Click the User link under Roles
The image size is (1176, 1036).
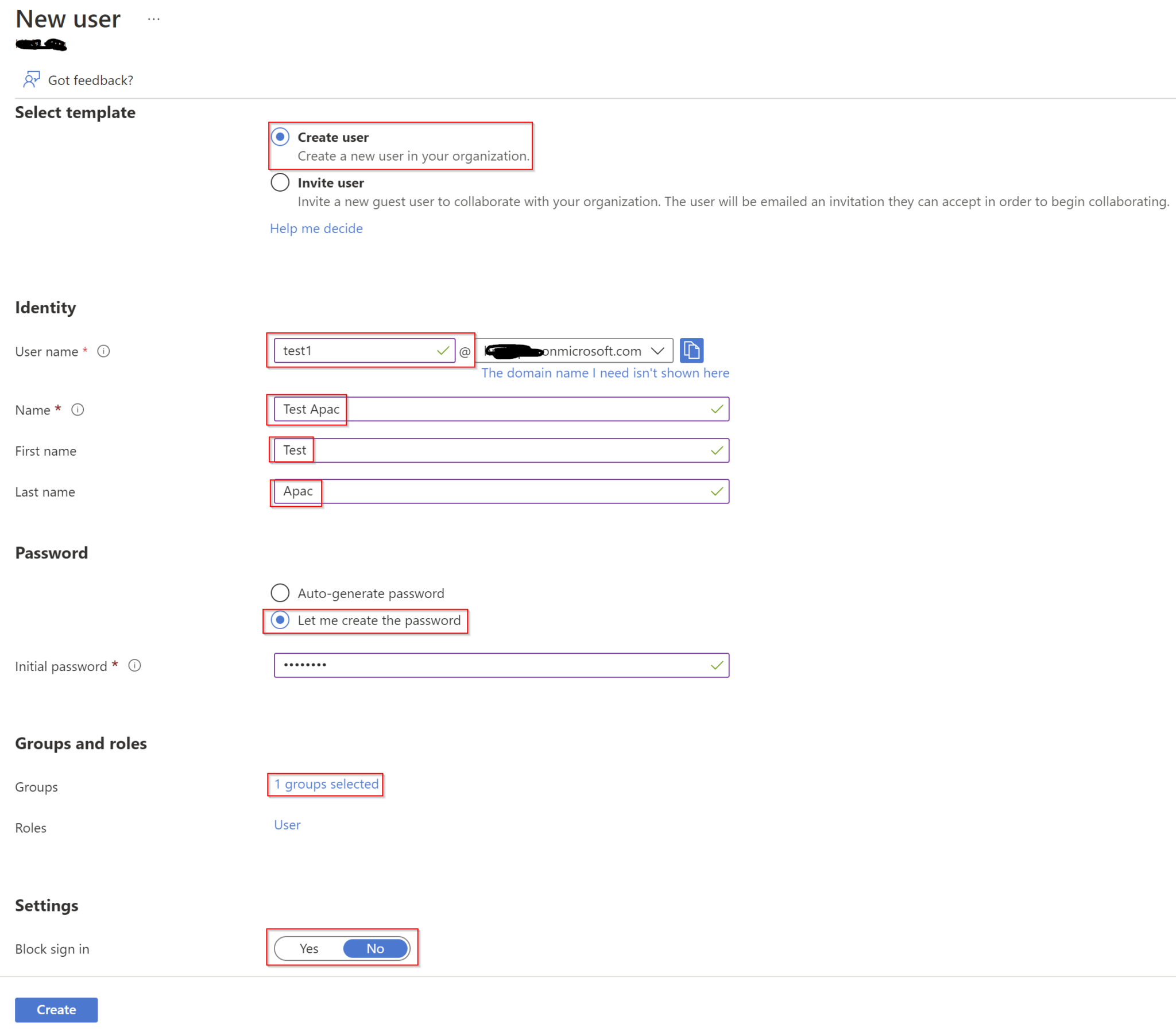[287, 824]
